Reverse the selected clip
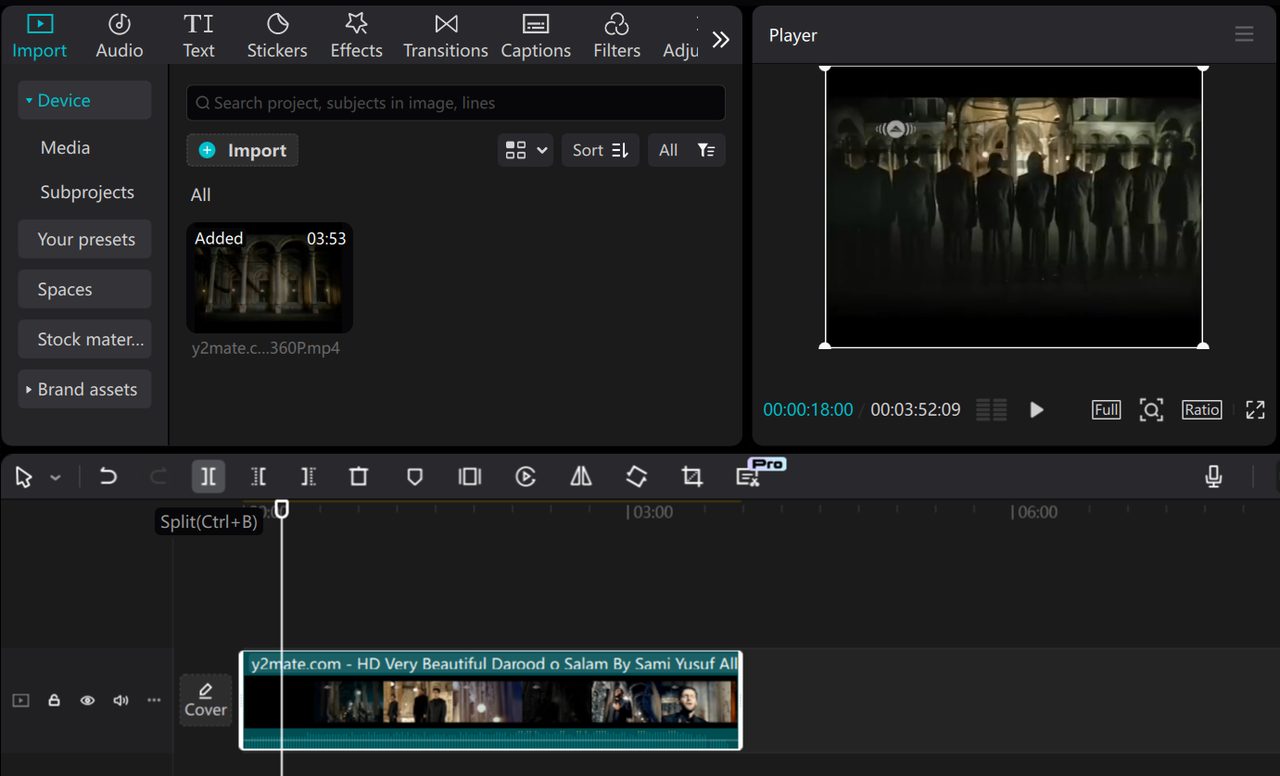 (x=525, y=477)
